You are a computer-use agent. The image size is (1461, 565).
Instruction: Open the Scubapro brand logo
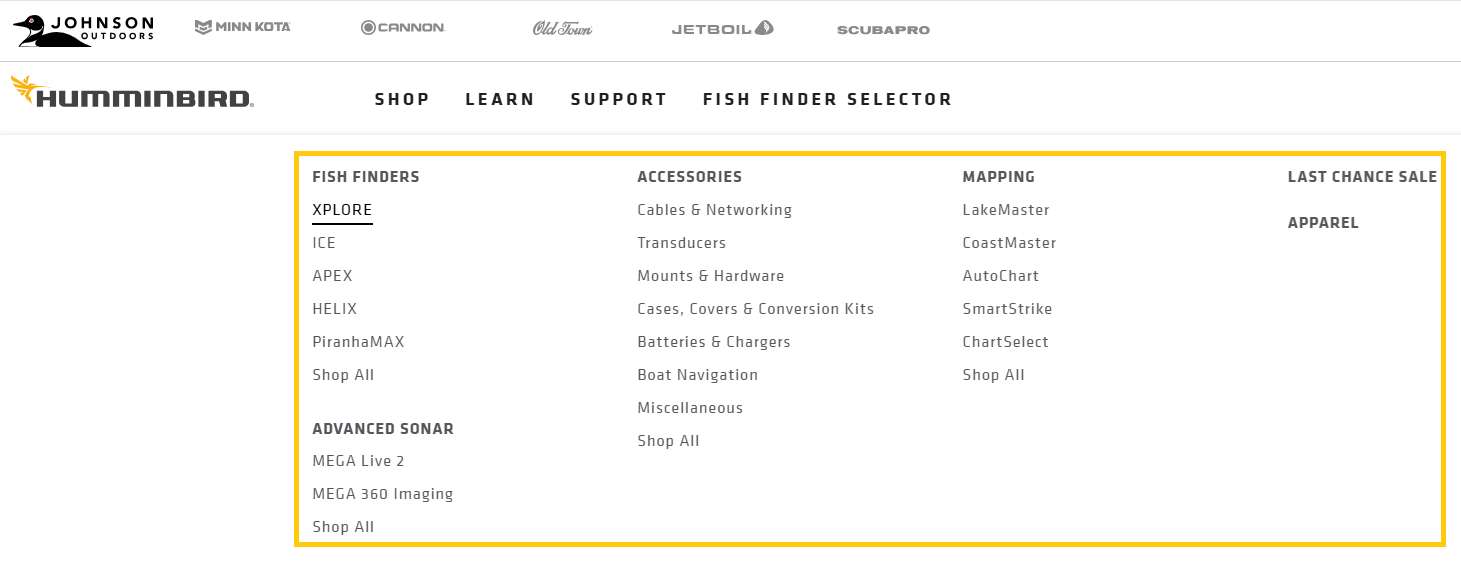[x=883, y=30]
